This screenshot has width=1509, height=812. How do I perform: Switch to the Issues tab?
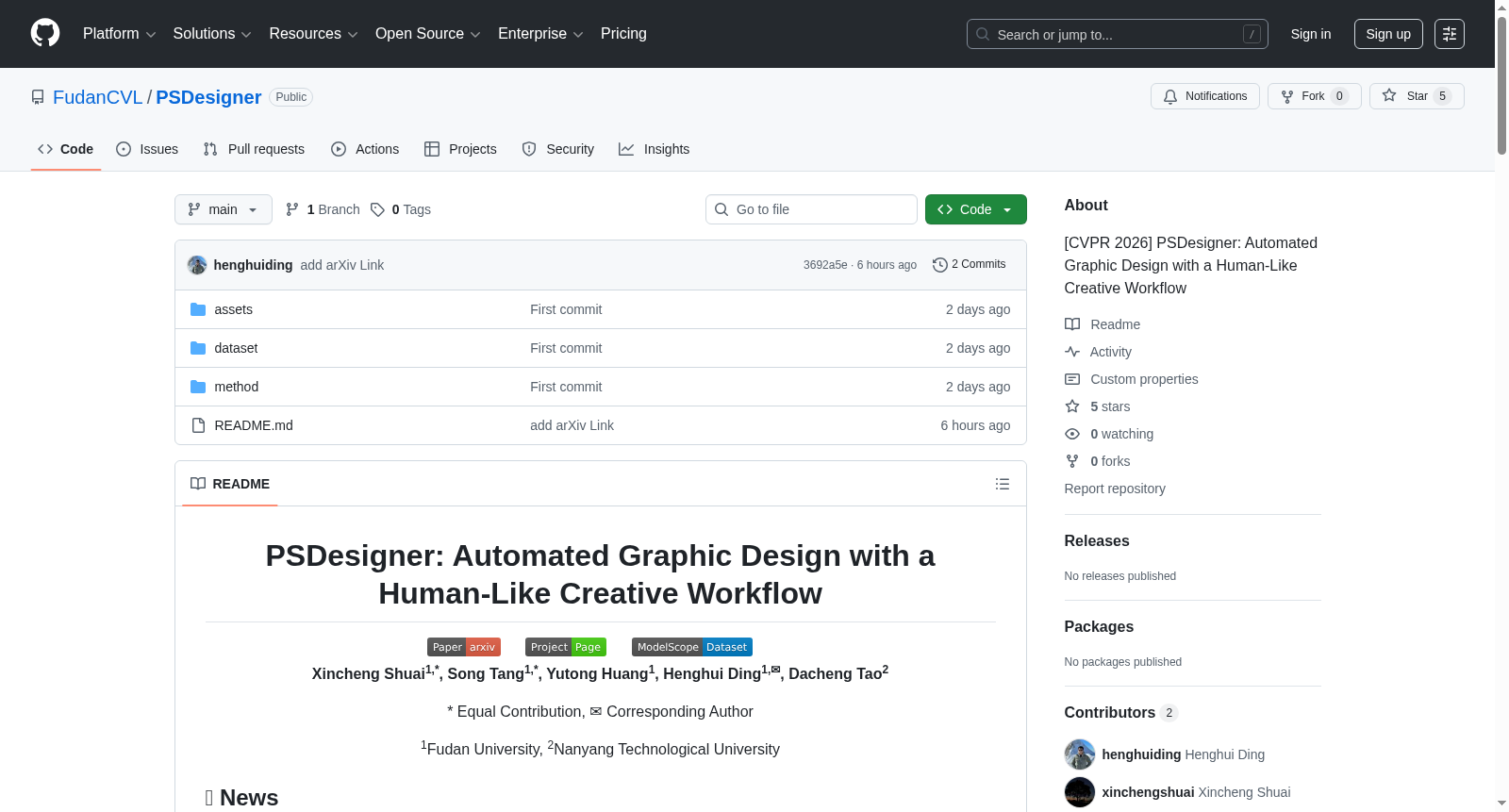click(x=147, y=149)
